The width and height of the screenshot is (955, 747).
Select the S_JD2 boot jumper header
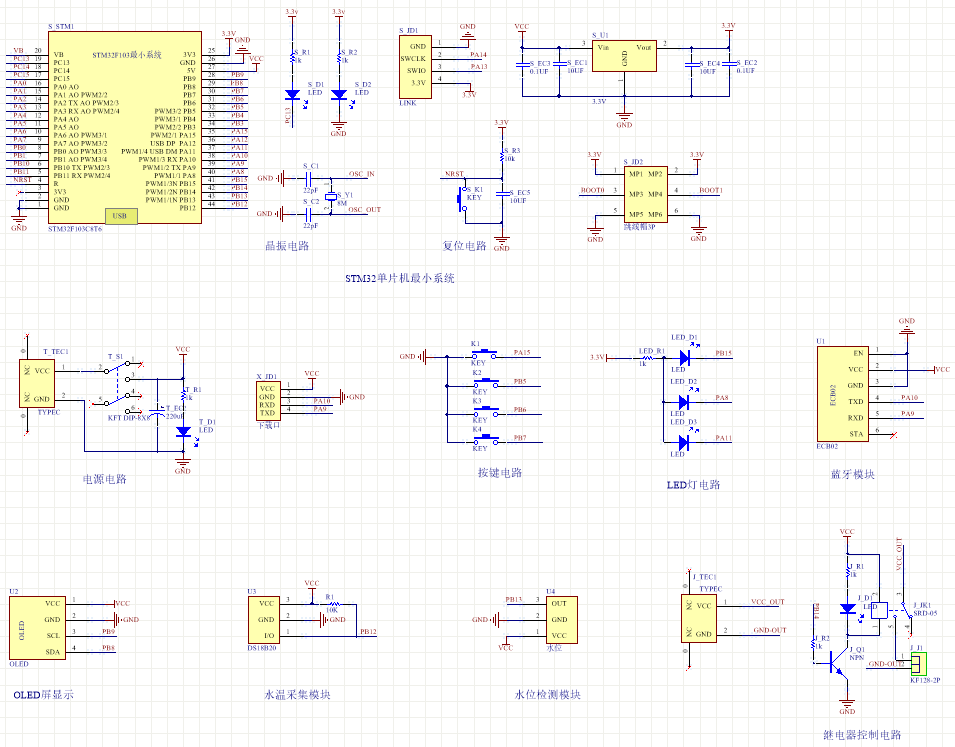(646, 194)
